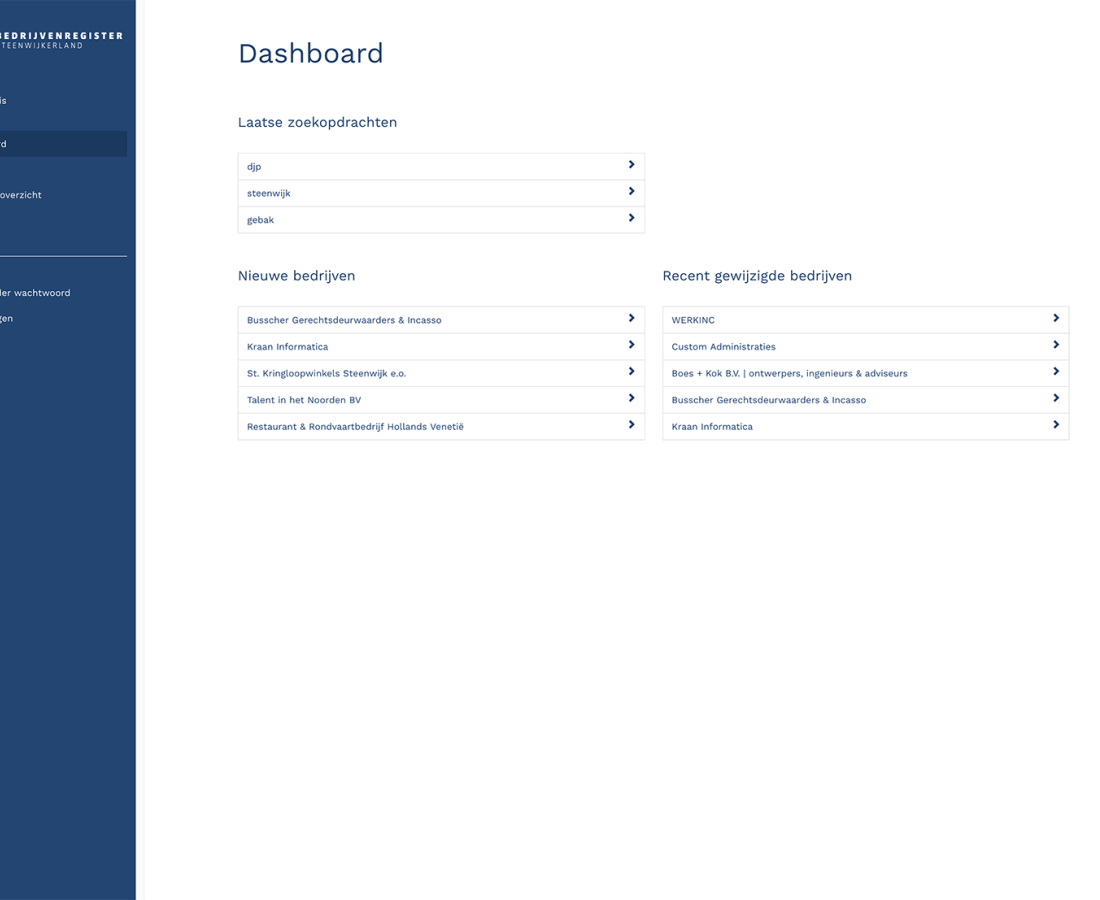The image size is (1100, 900).
Task: Open Kraan Informatica under Recent gewijzigde bedrijven
Action: [866, 427]
